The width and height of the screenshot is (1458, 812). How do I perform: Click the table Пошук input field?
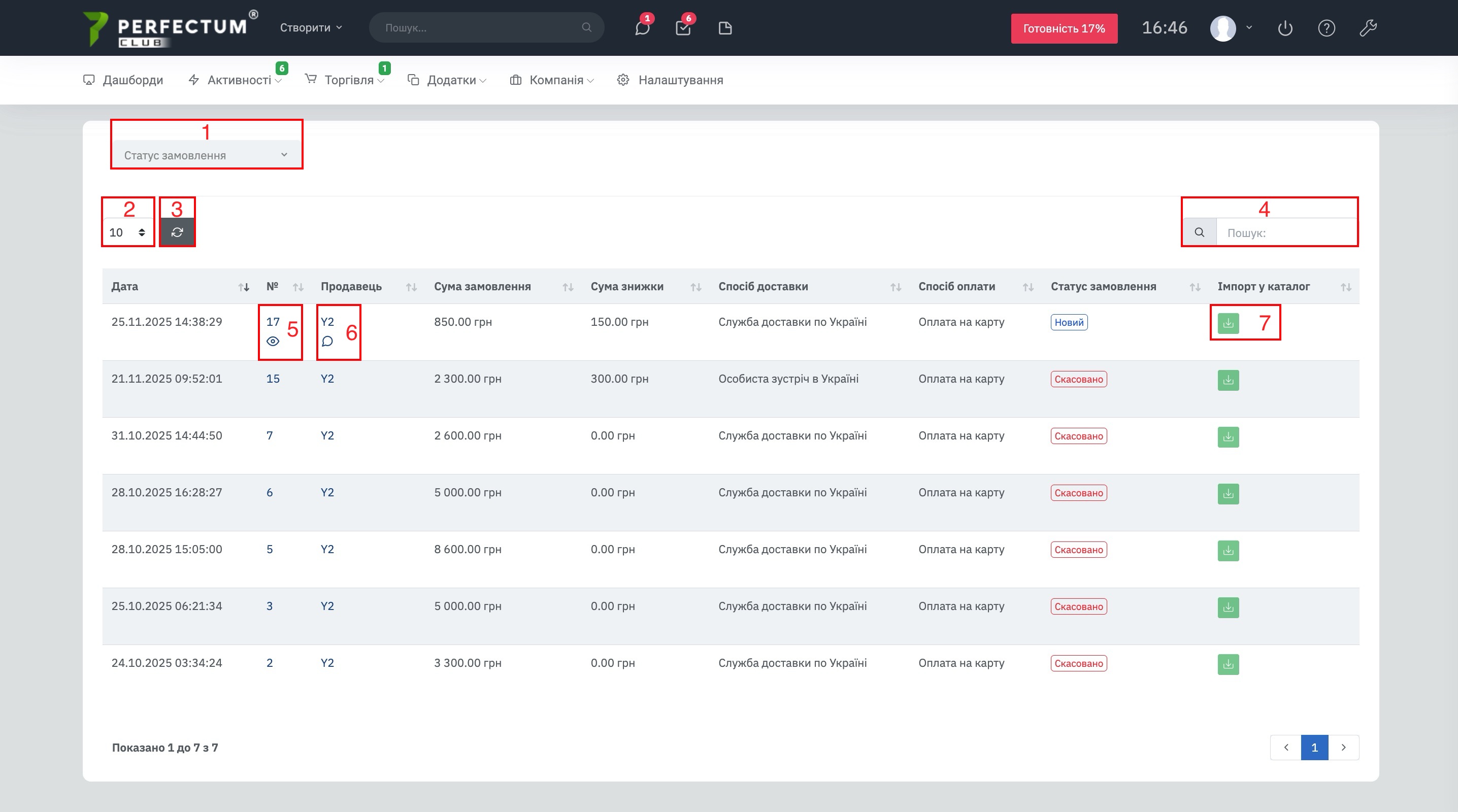coord(1286,232)
